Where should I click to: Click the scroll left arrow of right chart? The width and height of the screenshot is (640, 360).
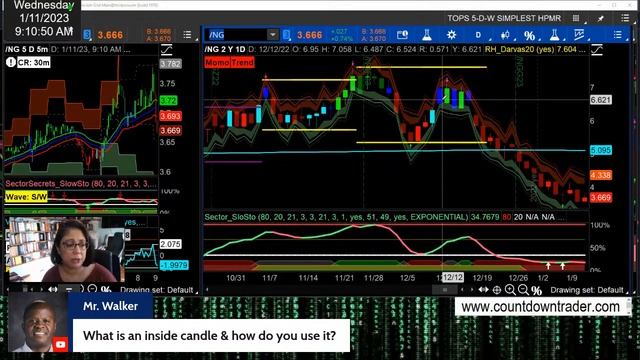[207, 290]
